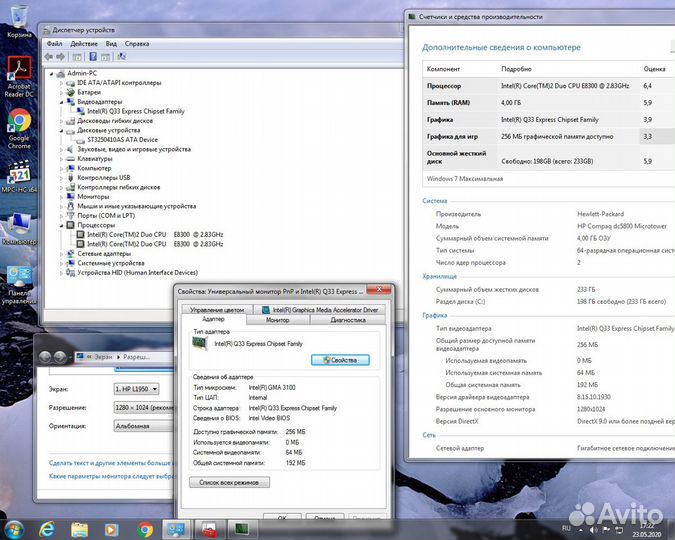The width and height of the screenshot is (675, 540).
Task: Click Сделать текст и другие элементы link
Action: [112, 463]
